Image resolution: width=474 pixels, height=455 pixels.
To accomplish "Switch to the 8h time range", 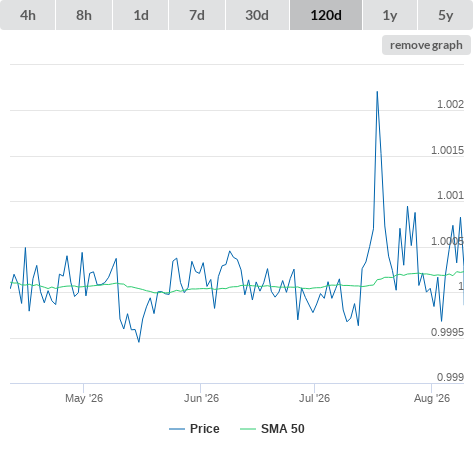I will click(84, 15).
